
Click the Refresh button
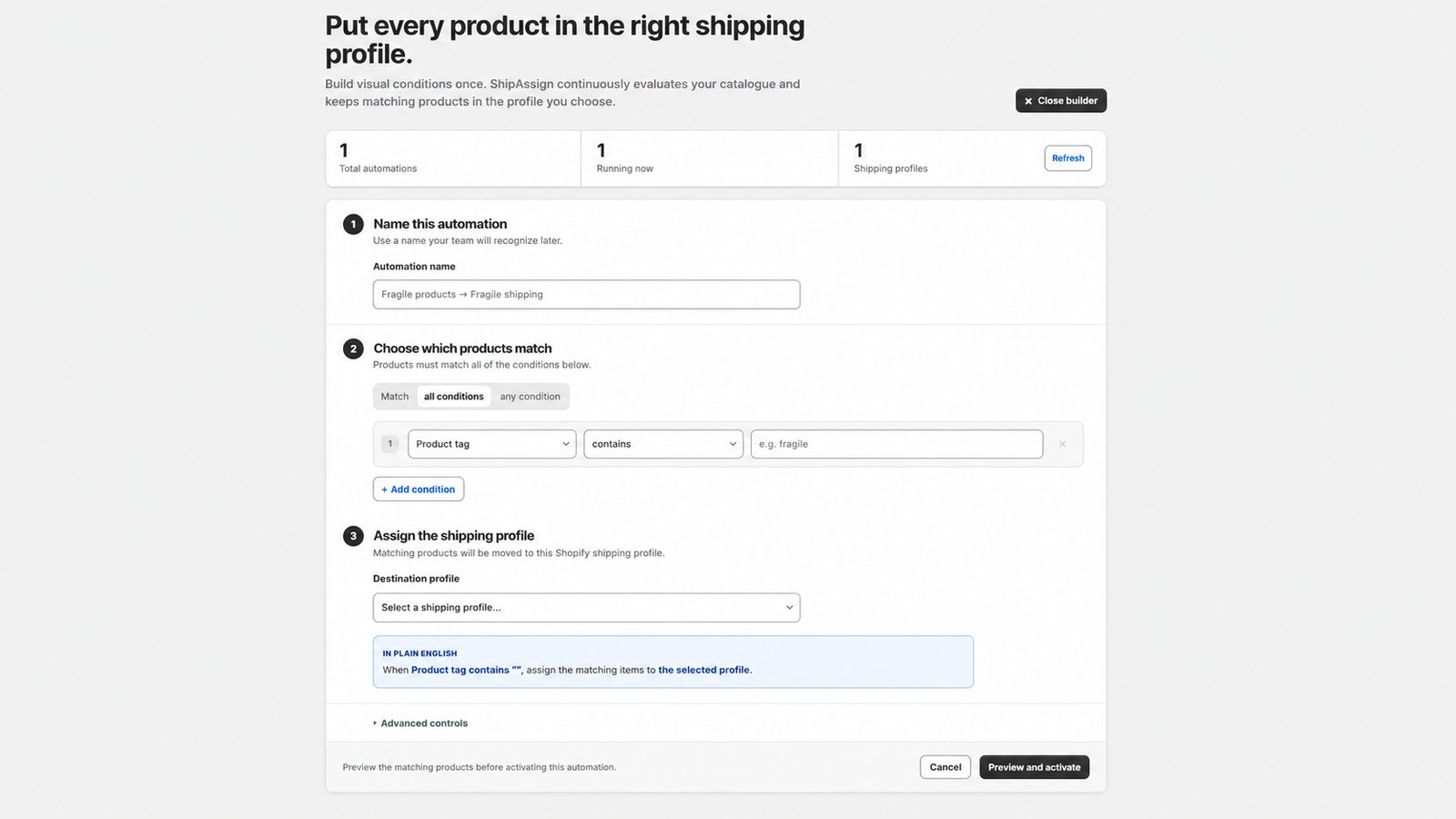[x=1068, y=158]
